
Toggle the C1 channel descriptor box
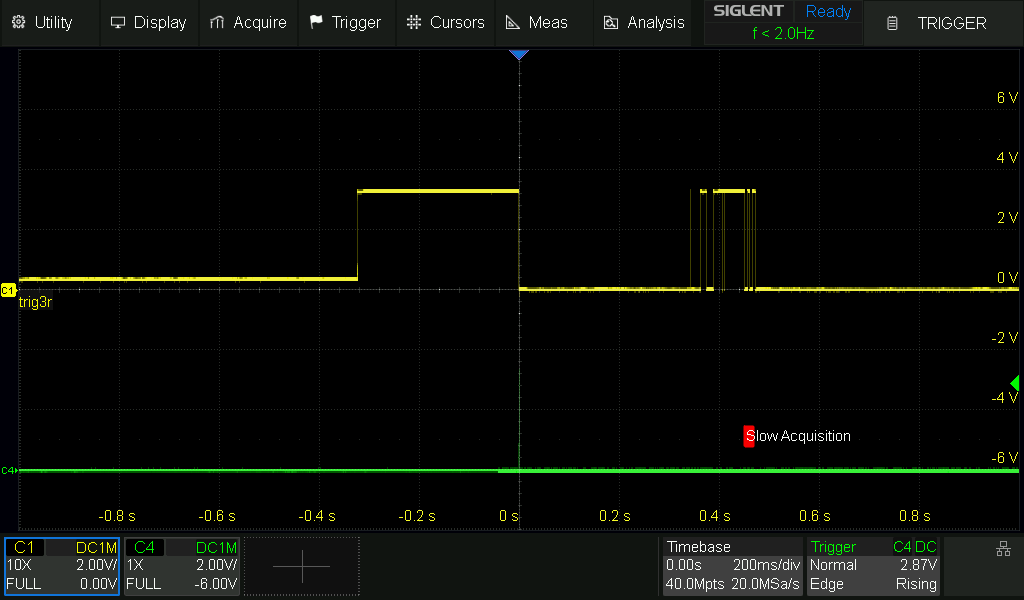62,566
